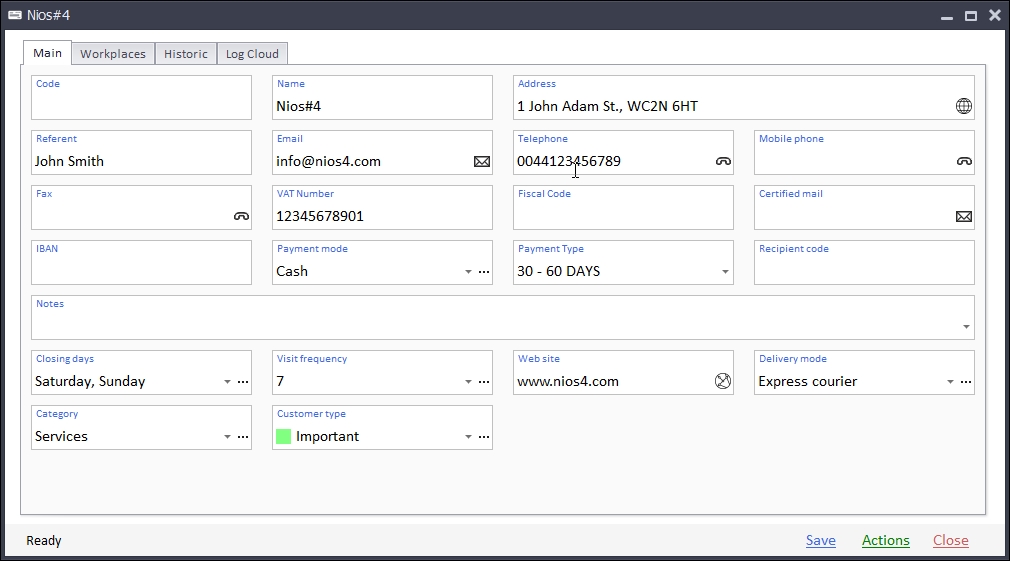
Task: Expand the Payment Type dropdown
Action: [x=725, y=272]
